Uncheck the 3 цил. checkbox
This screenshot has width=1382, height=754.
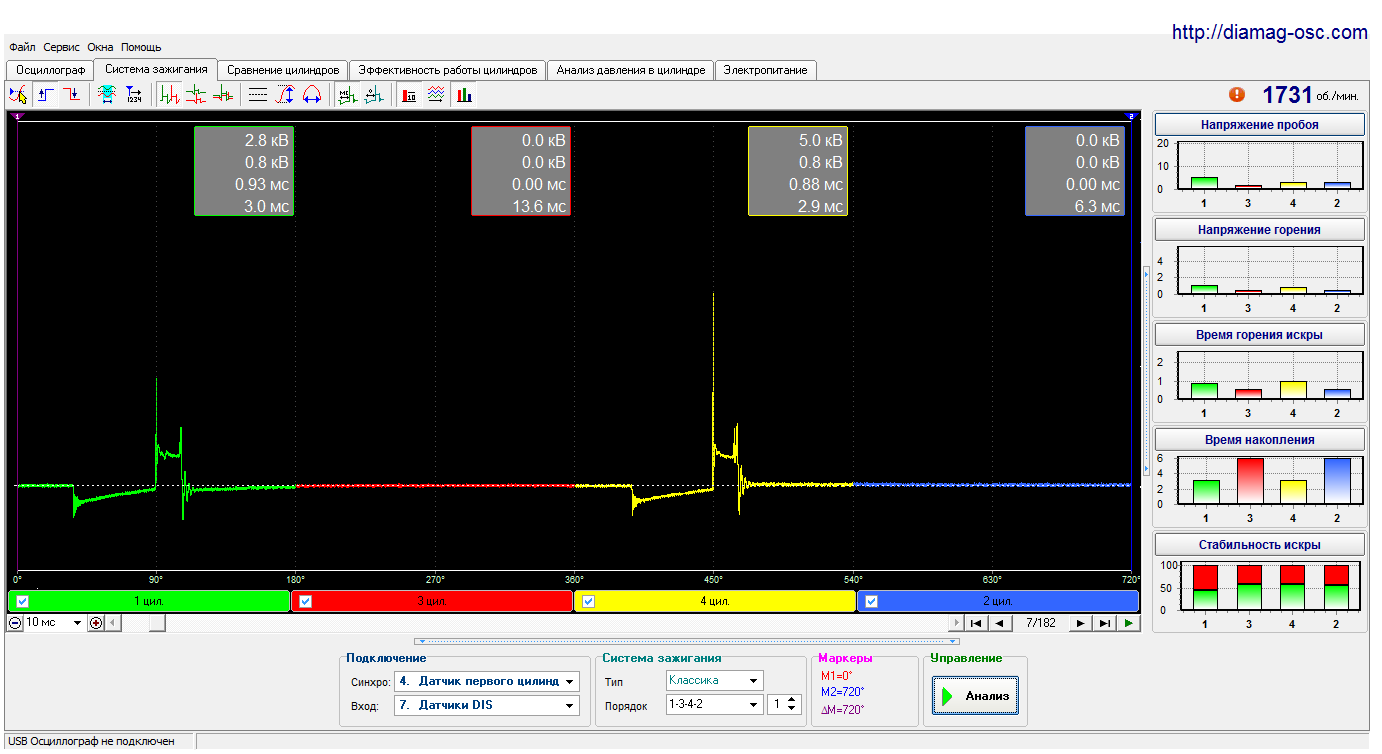point(307,601)
